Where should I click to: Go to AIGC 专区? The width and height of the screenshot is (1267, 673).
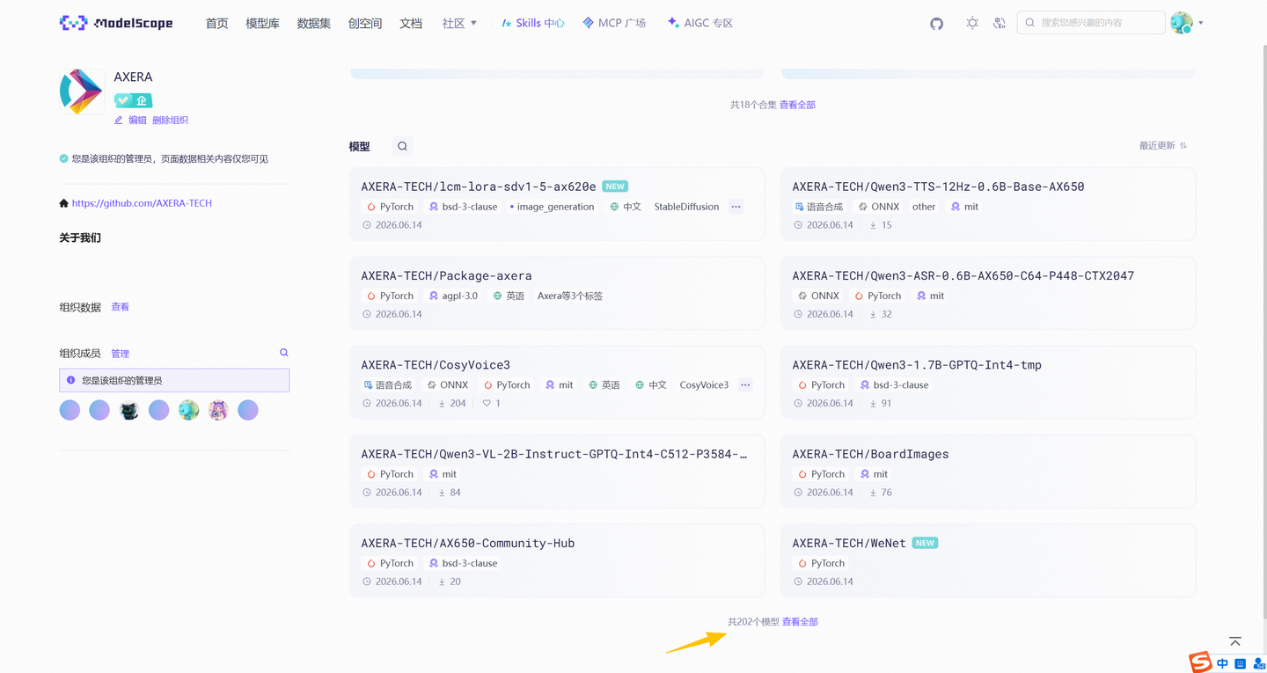coord(700,23)
